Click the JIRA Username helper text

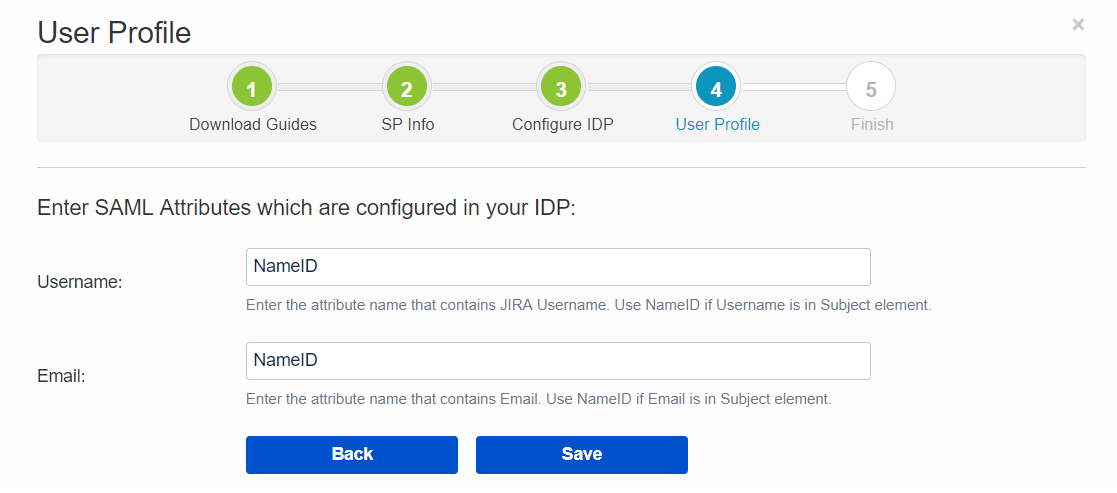(588, 306)
